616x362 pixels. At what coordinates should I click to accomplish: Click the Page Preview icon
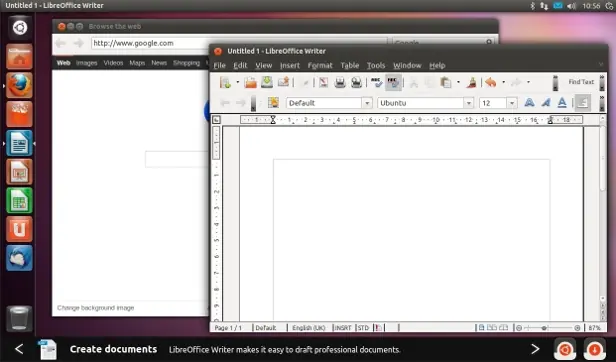[356, 82]
